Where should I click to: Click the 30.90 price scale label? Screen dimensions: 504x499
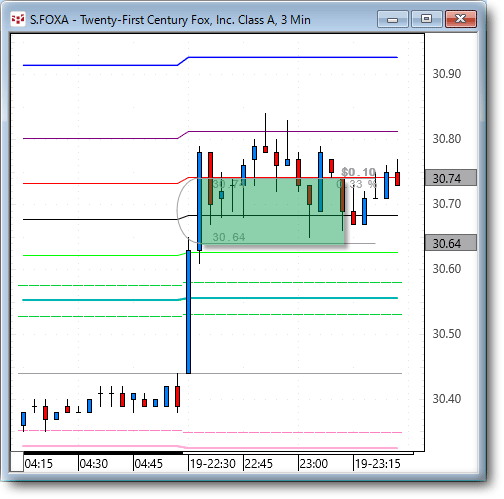447,73
